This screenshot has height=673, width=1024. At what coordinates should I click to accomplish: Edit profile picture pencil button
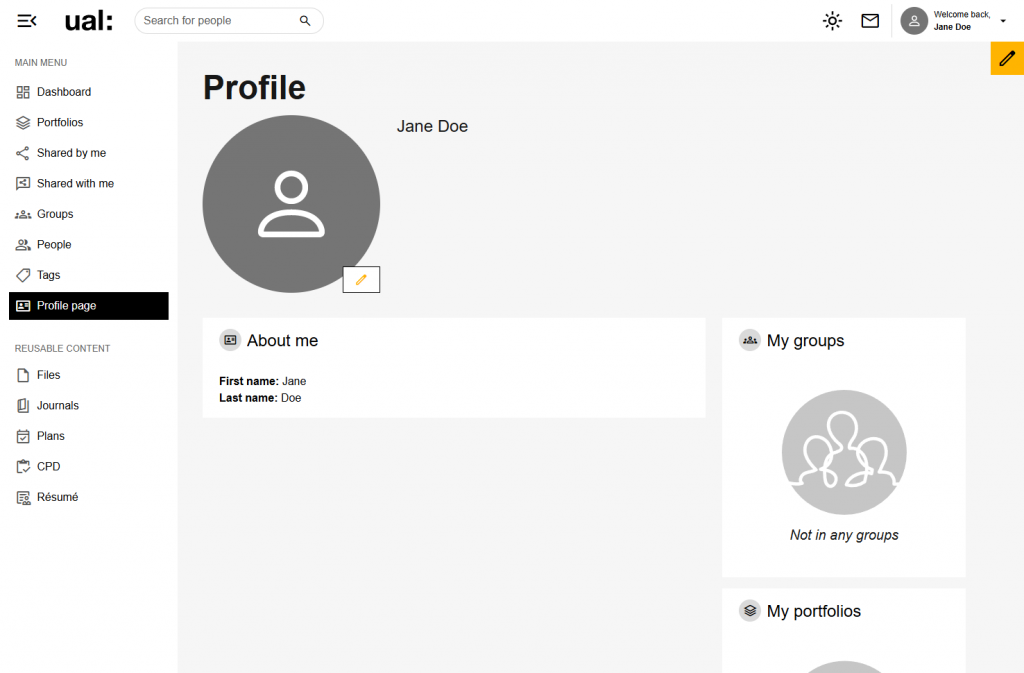click(x=361, y=279)
